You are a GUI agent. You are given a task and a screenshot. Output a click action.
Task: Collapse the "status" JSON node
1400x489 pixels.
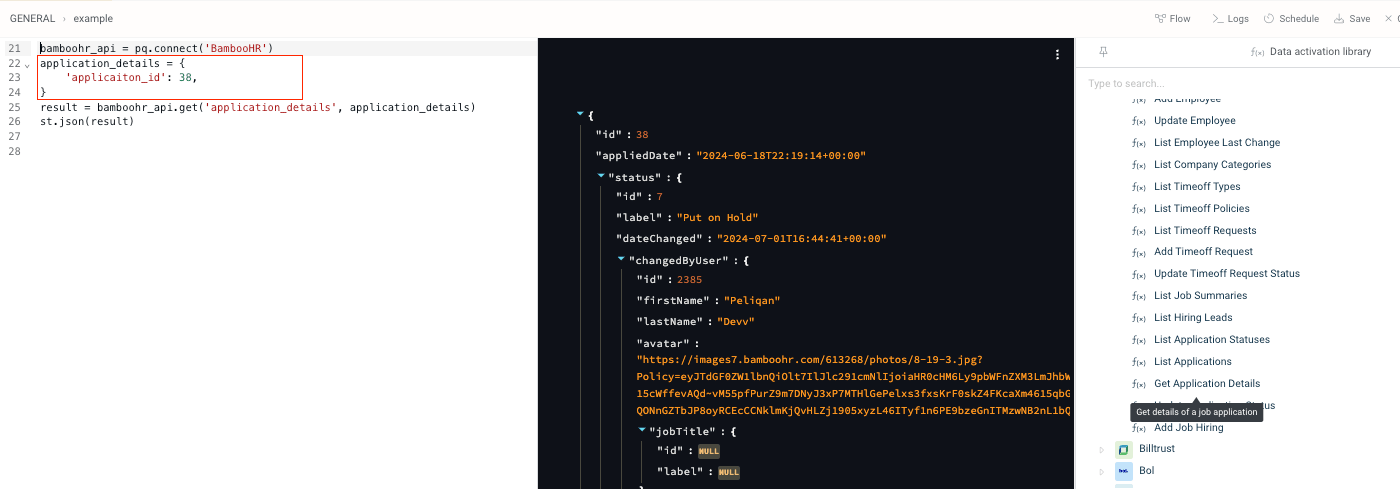601,175
